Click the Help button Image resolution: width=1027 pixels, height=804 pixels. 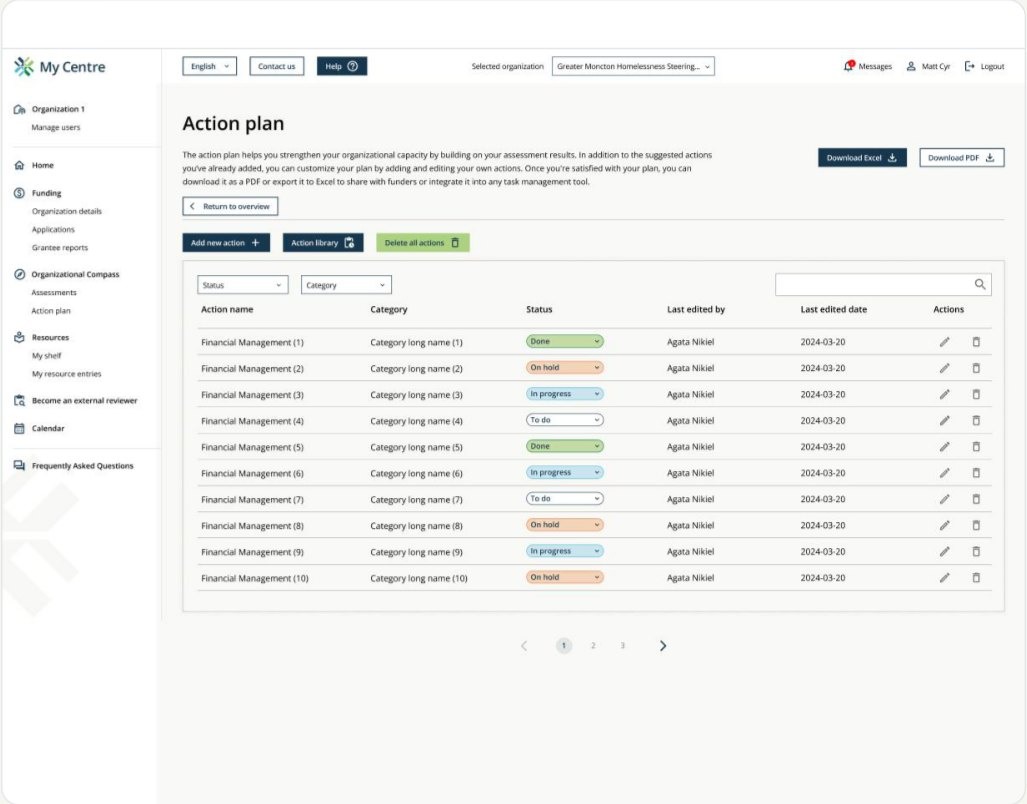point(342,66)
